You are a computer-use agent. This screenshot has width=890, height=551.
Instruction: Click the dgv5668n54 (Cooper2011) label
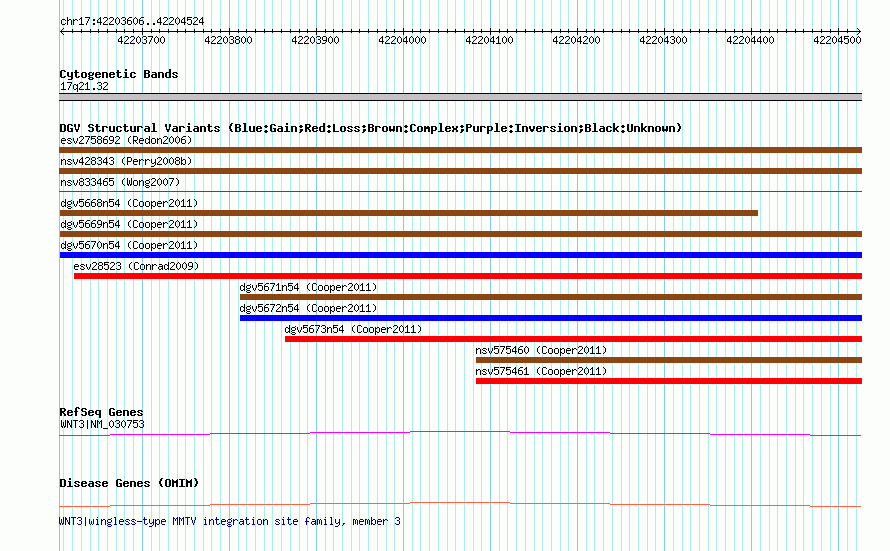pyautogui.click(x=129, y=203)
